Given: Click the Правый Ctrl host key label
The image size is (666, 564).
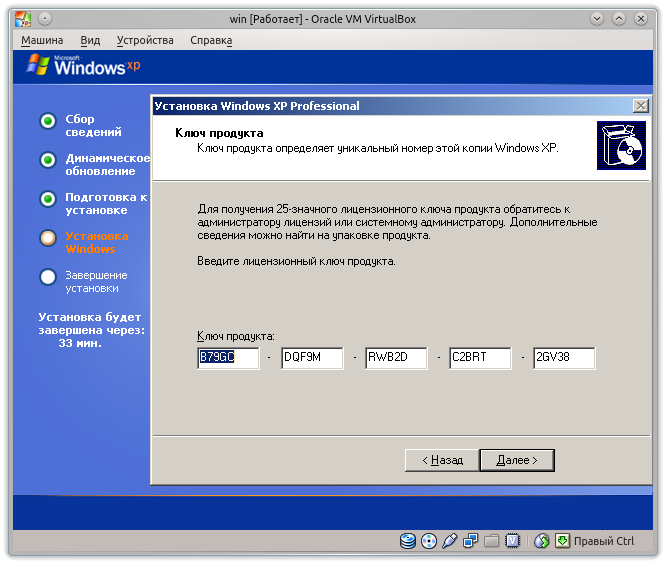Looking at the screenshot, I should [604, 541].
